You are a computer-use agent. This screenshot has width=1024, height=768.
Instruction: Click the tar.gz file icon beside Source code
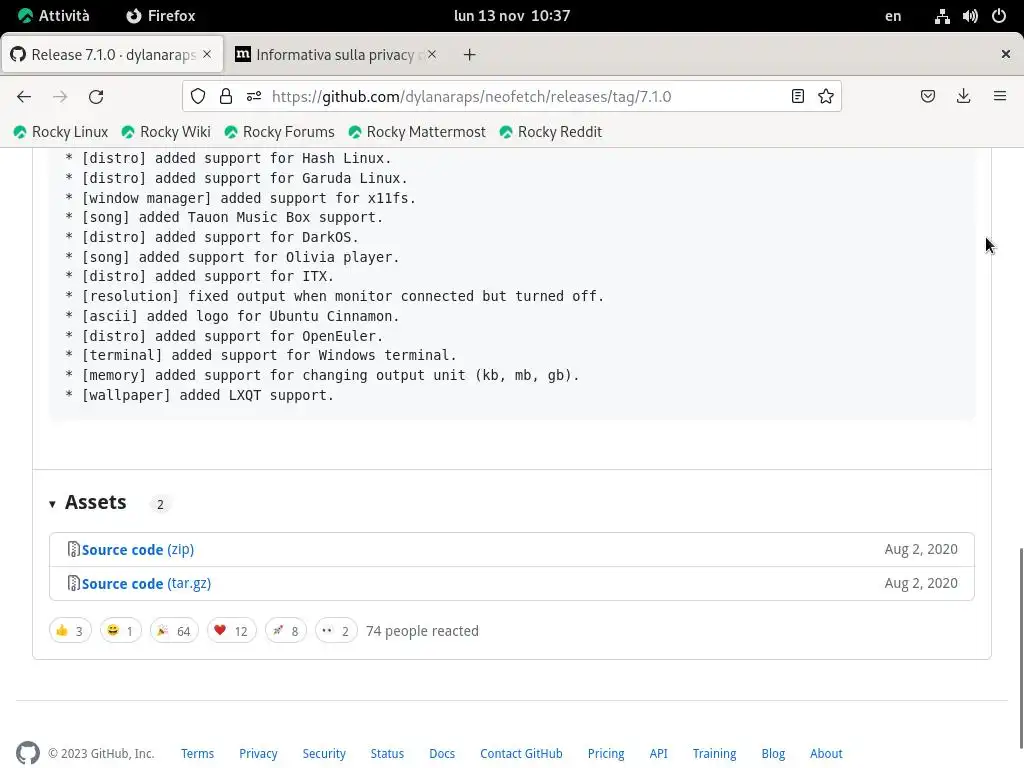[74, 583]
